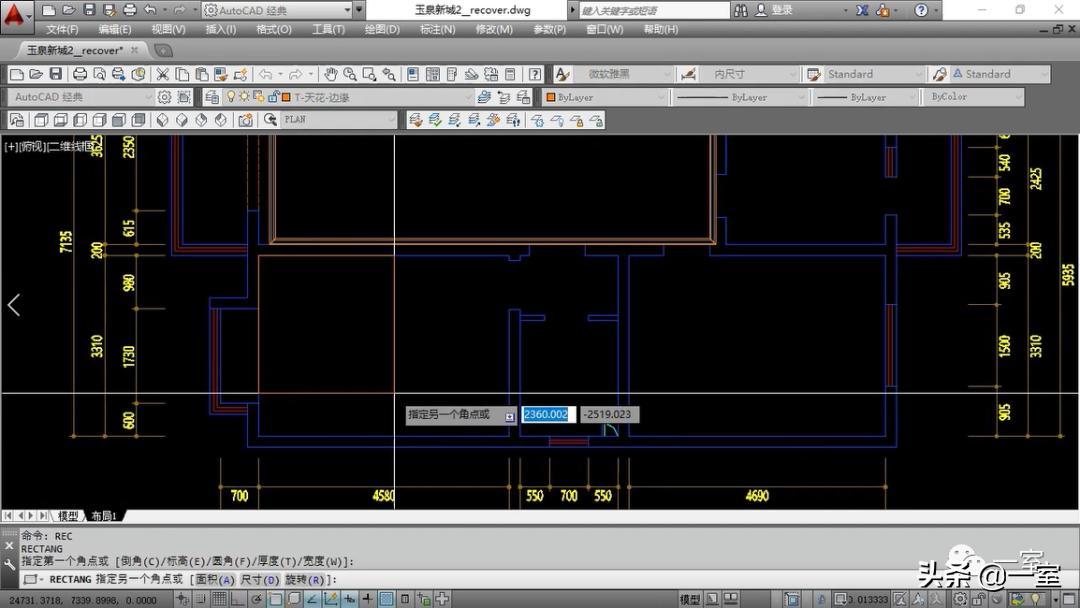Screen dimensions: 1080x608
Task: Click the Cut scissors icon
Action: click(164, 74)
